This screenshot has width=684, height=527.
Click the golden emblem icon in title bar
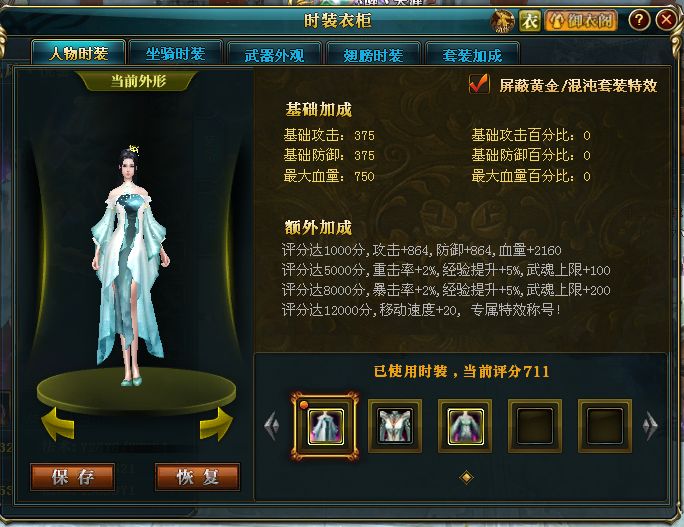click(503, 21)
